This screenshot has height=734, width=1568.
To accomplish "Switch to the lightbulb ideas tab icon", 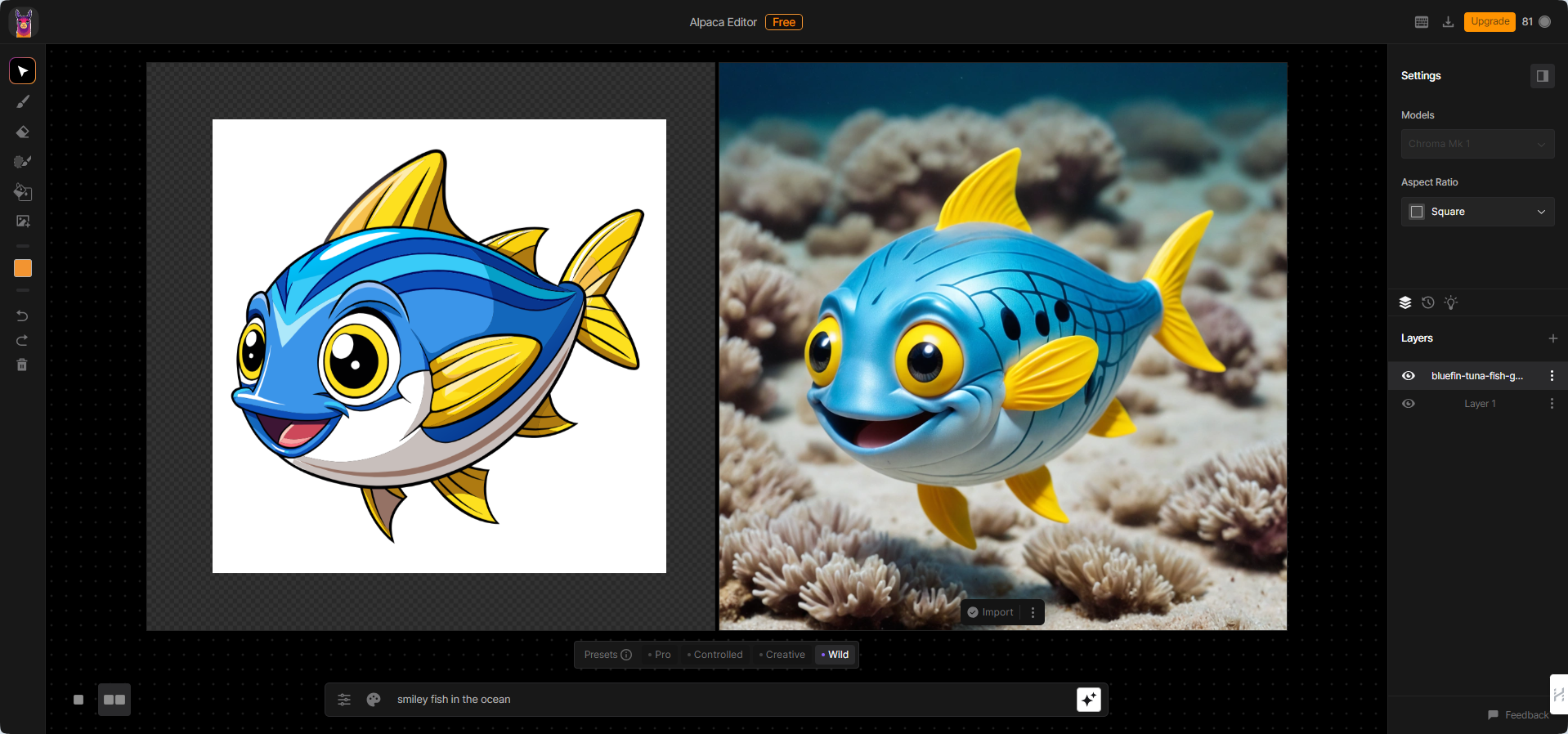I will pos(1451,302).
